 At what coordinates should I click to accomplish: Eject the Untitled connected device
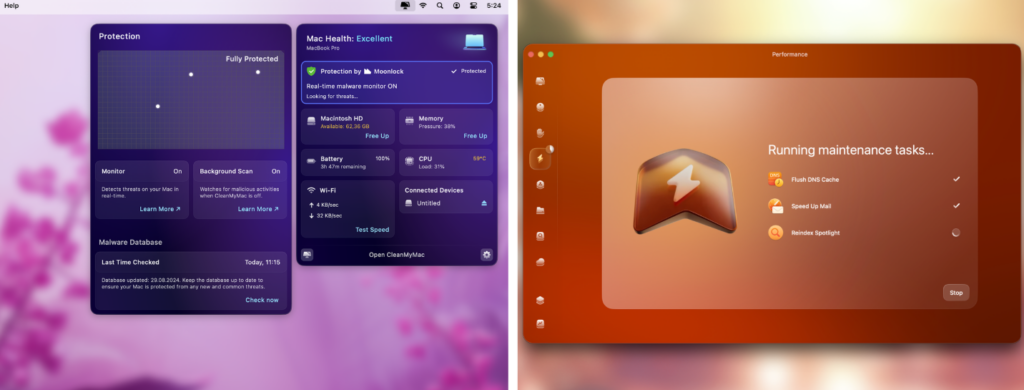[x=484, y=203]
